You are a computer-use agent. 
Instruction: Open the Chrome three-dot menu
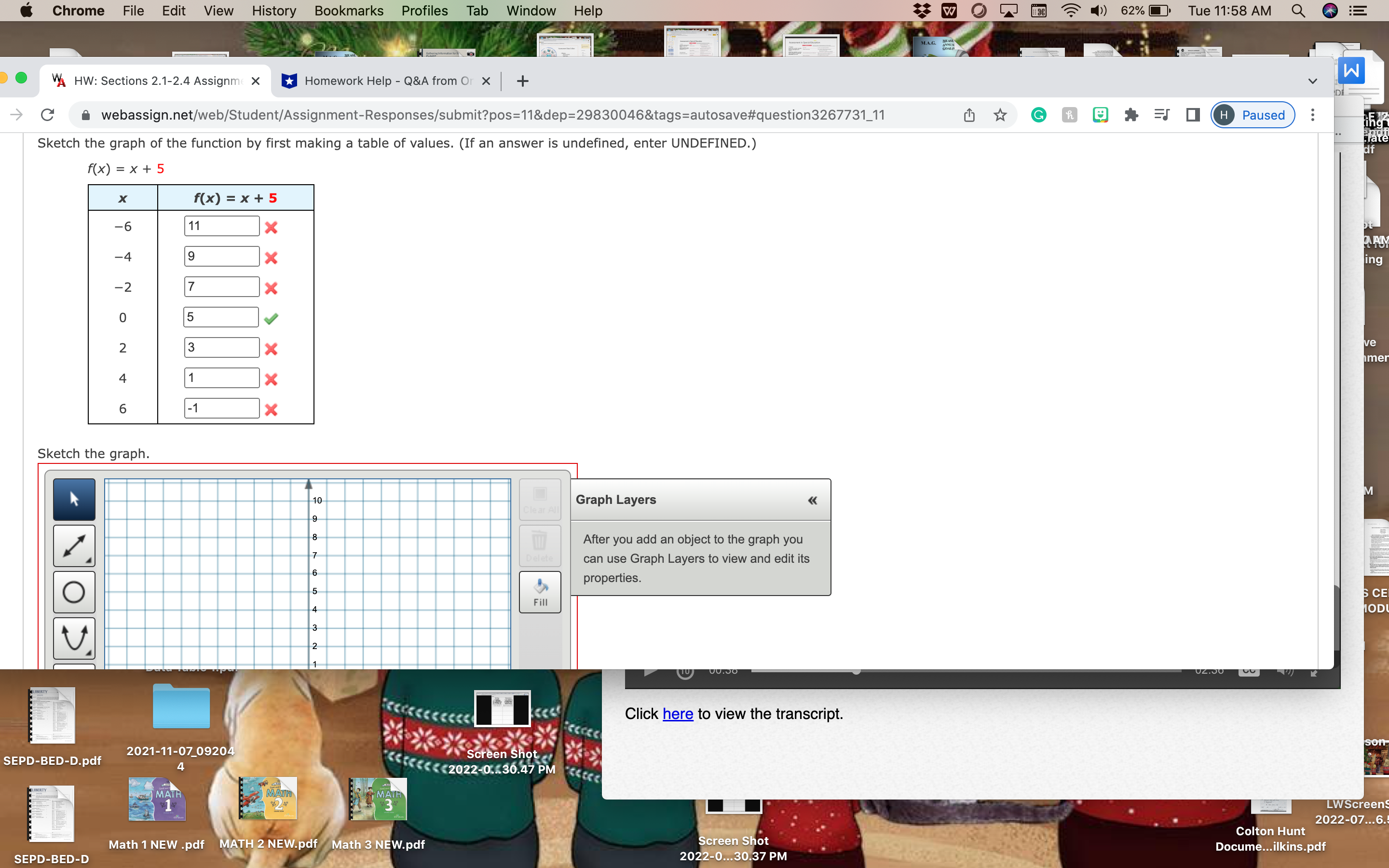pos(1313,115)
